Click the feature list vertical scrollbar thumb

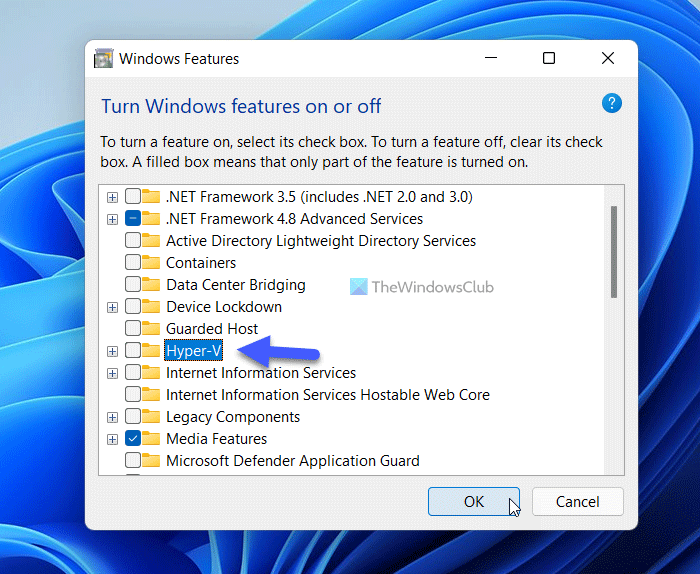coord(614,252)
